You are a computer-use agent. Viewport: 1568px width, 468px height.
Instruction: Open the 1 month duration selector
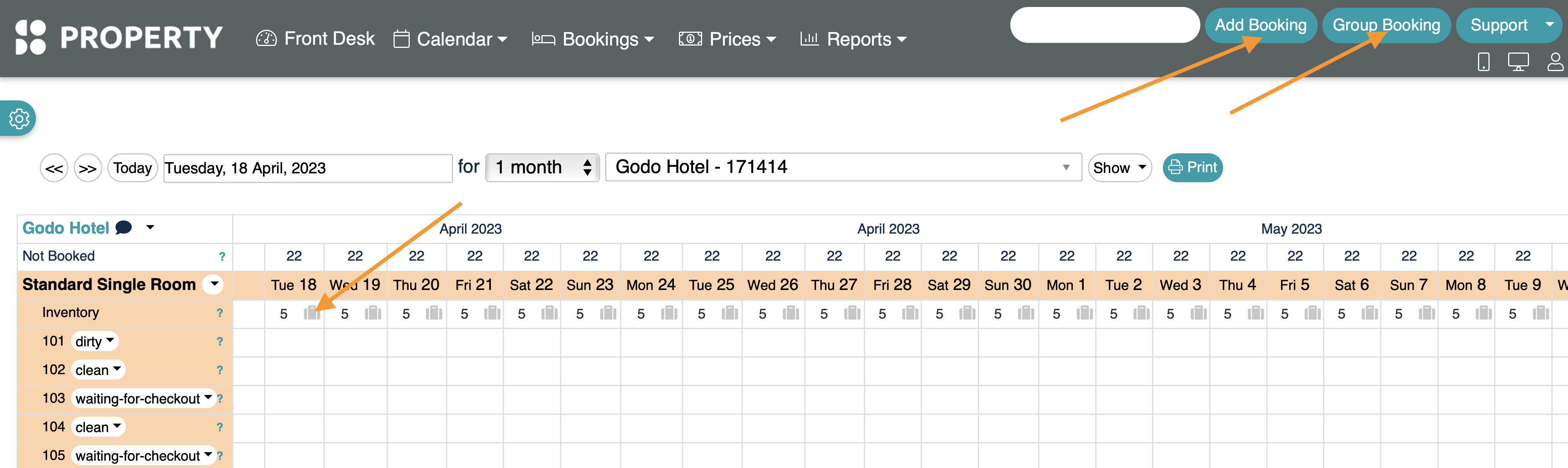coord(542,167)
